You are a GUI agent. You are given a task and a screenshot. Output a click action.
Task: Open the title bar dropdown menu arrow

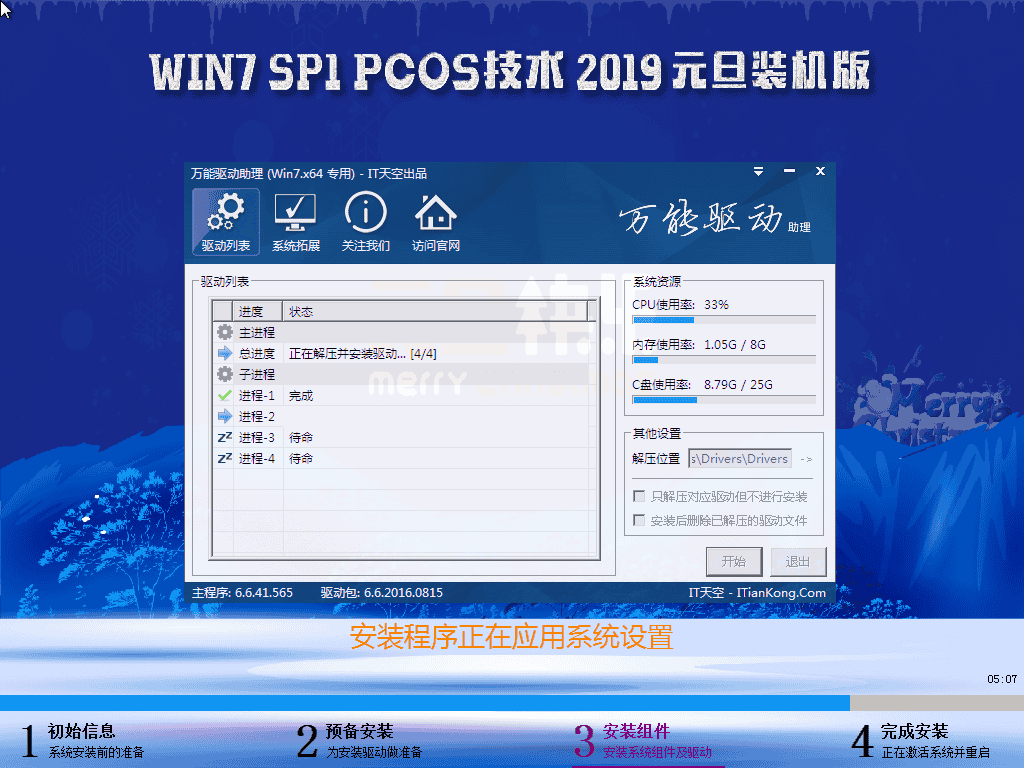click(x=758, y=171)
